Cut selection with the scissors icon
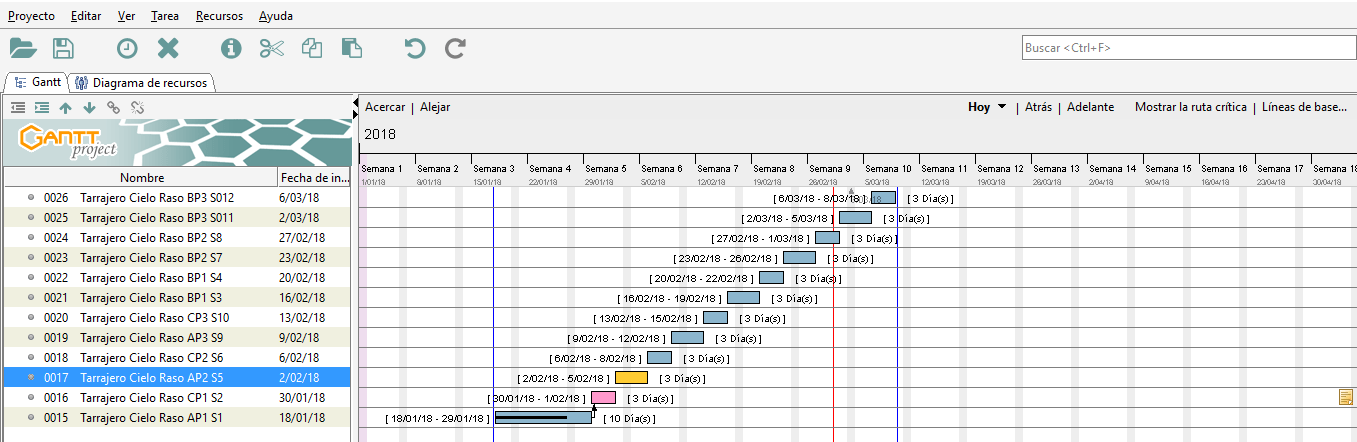 tap(272, 48)
